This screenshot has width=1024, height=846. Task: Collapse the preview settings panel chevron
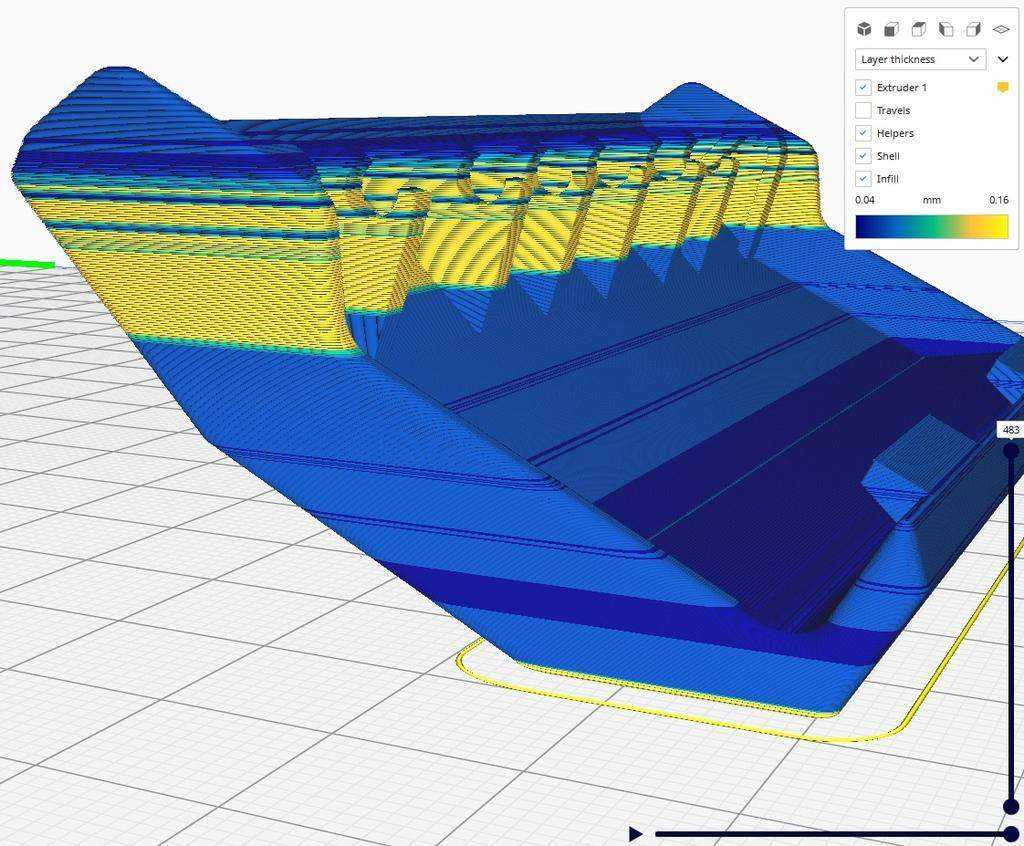click(x=1003, y=59)
